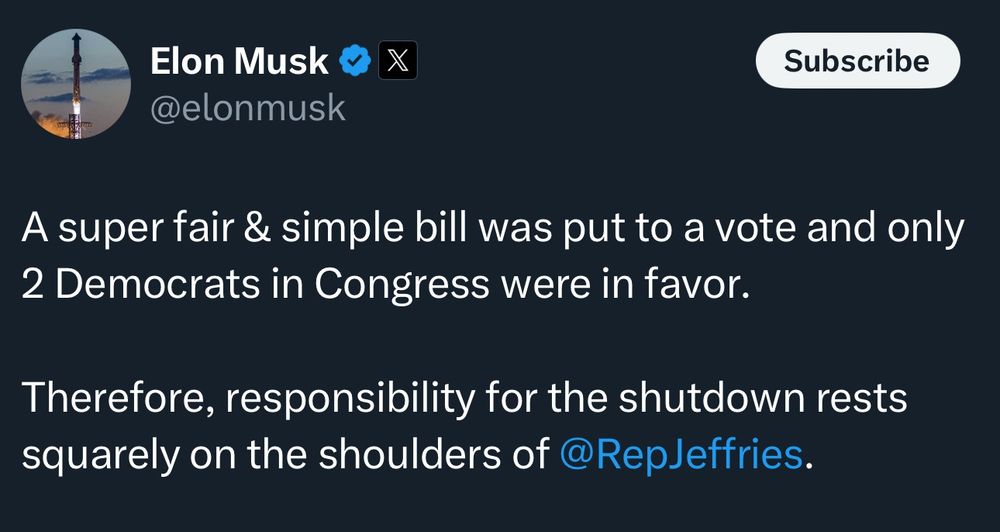Open the Elon Musk display name link
The image size is (1000, 532).
click(x=240, y=61)
